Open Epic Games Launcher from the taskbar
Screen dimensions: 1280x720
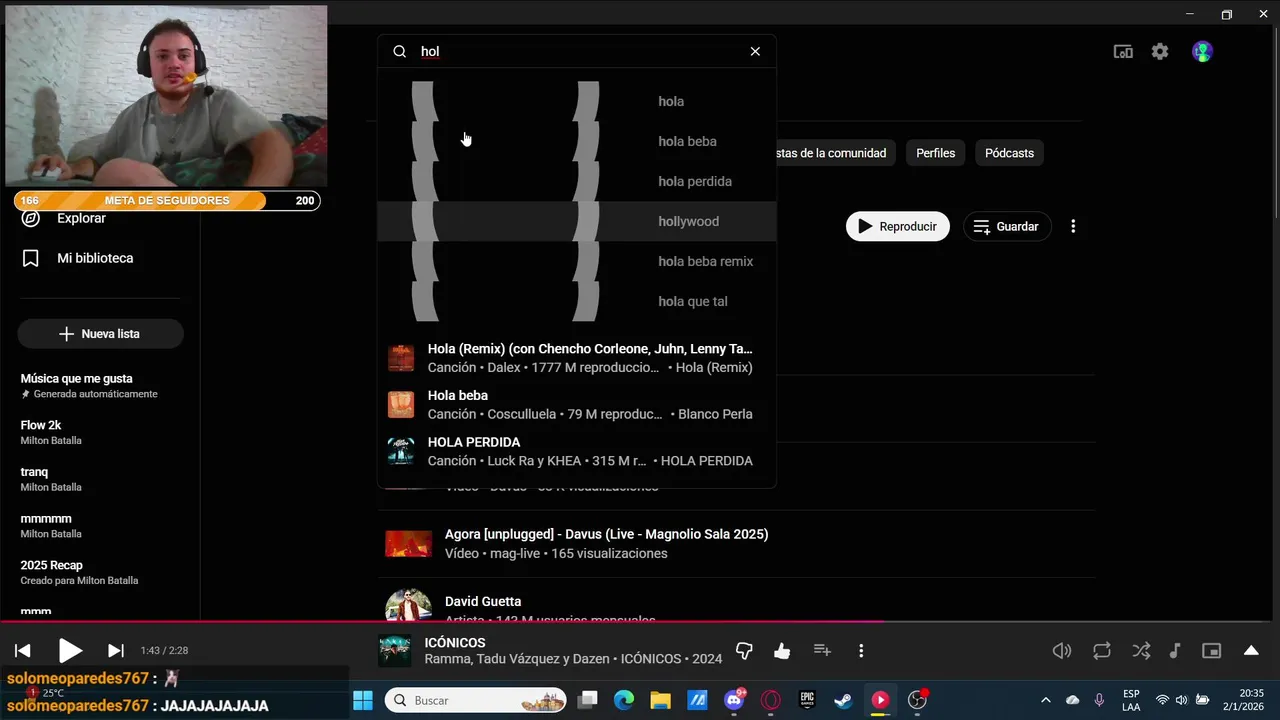[807, 700]
